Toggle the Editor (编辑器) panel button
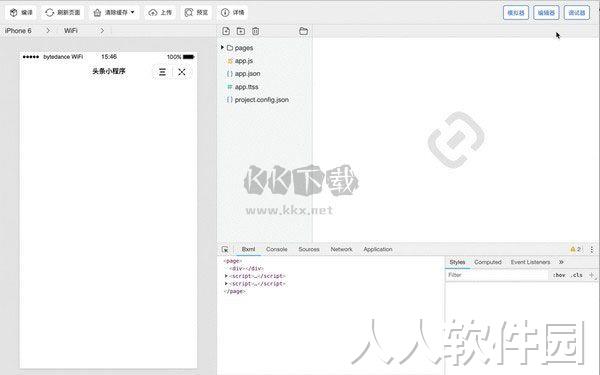This screenshot has width=600, height=375. pos(546,13)
